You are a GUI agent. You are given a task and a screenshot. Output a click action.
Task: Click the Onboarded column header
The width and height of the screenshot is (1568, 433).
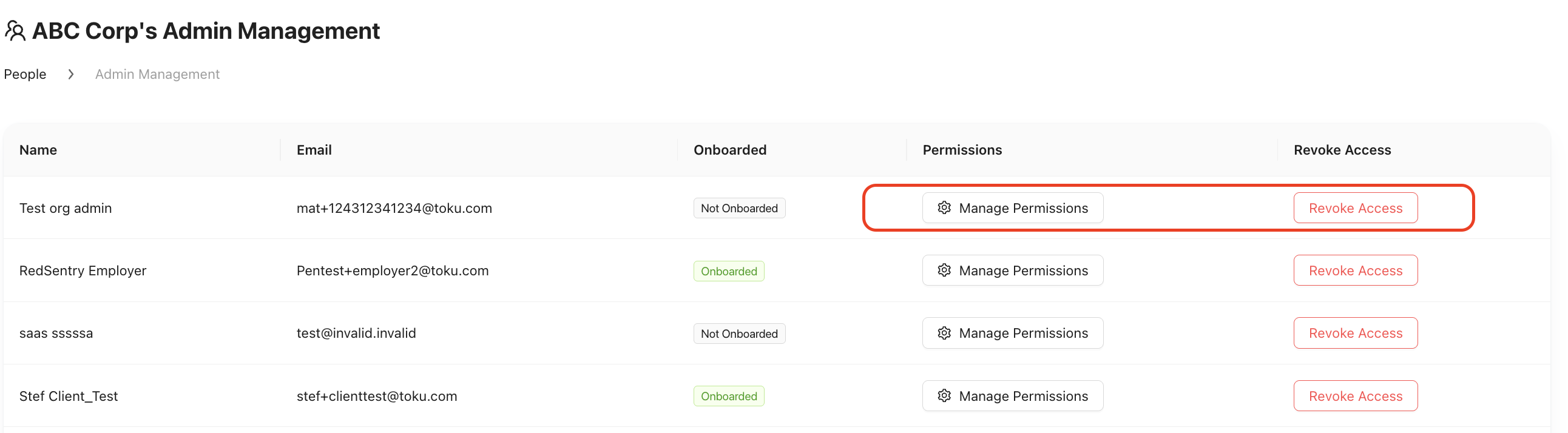coord(730,150)
